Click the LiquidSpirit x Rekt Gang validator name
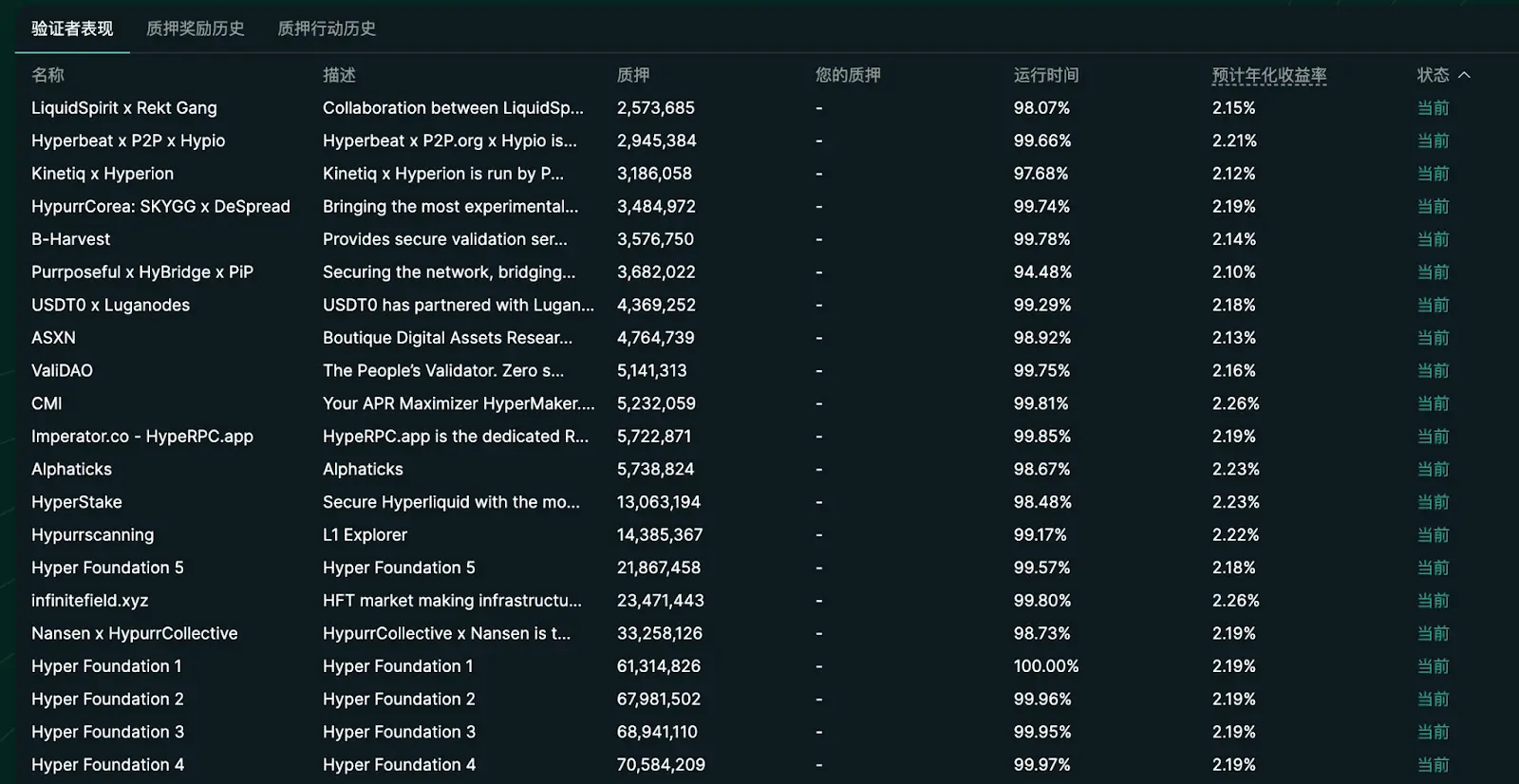This screenshot has height=784, width=1519. coord(123,108)
